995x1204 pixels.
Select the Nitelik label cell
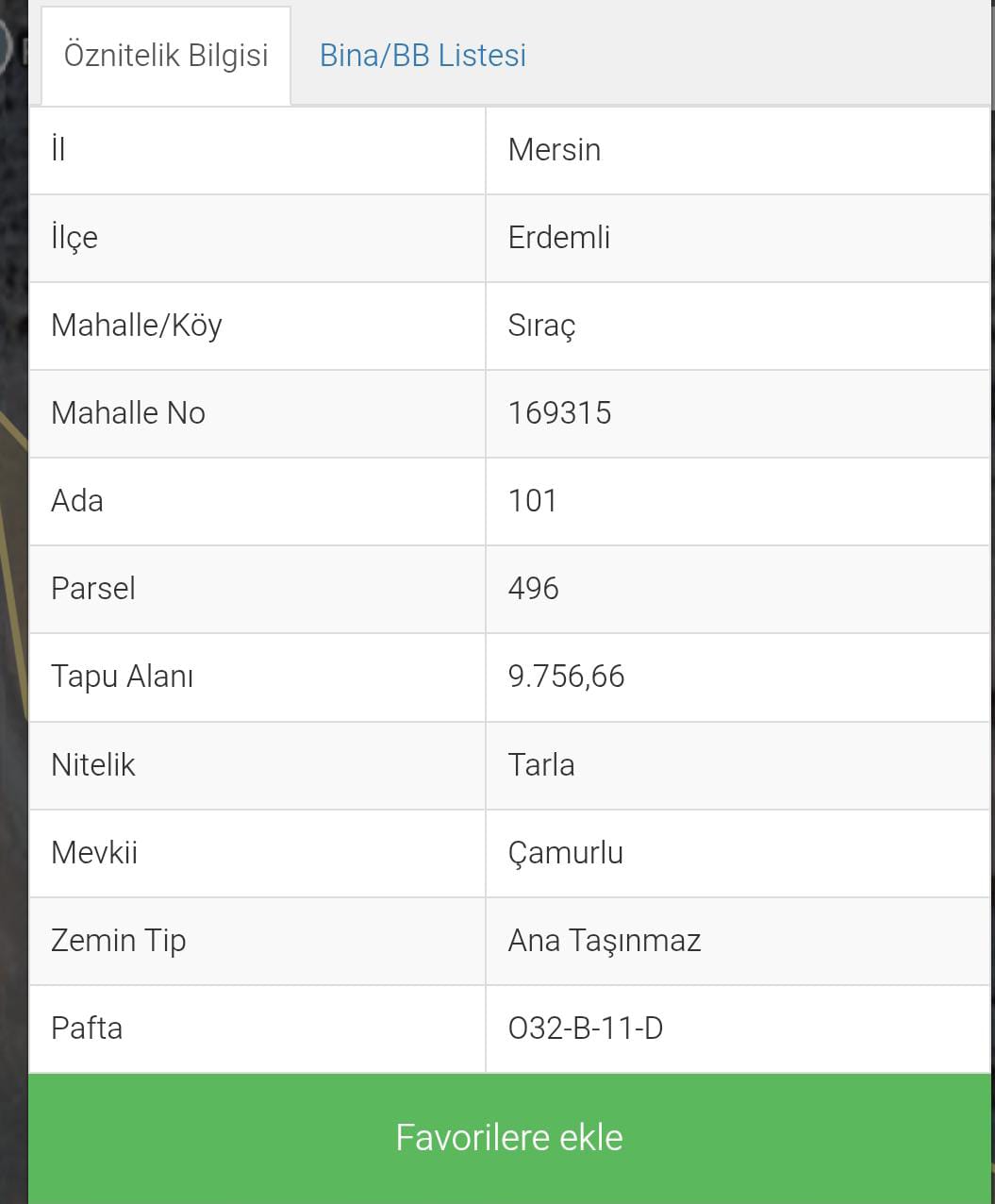click(257, 765)
